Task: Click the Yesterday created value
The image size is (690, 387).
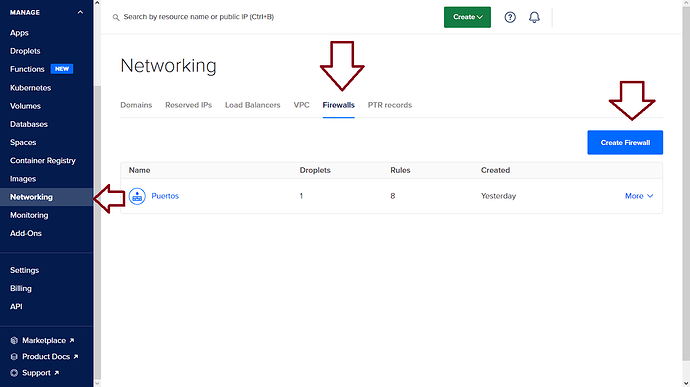Action: tap(498, 196)
